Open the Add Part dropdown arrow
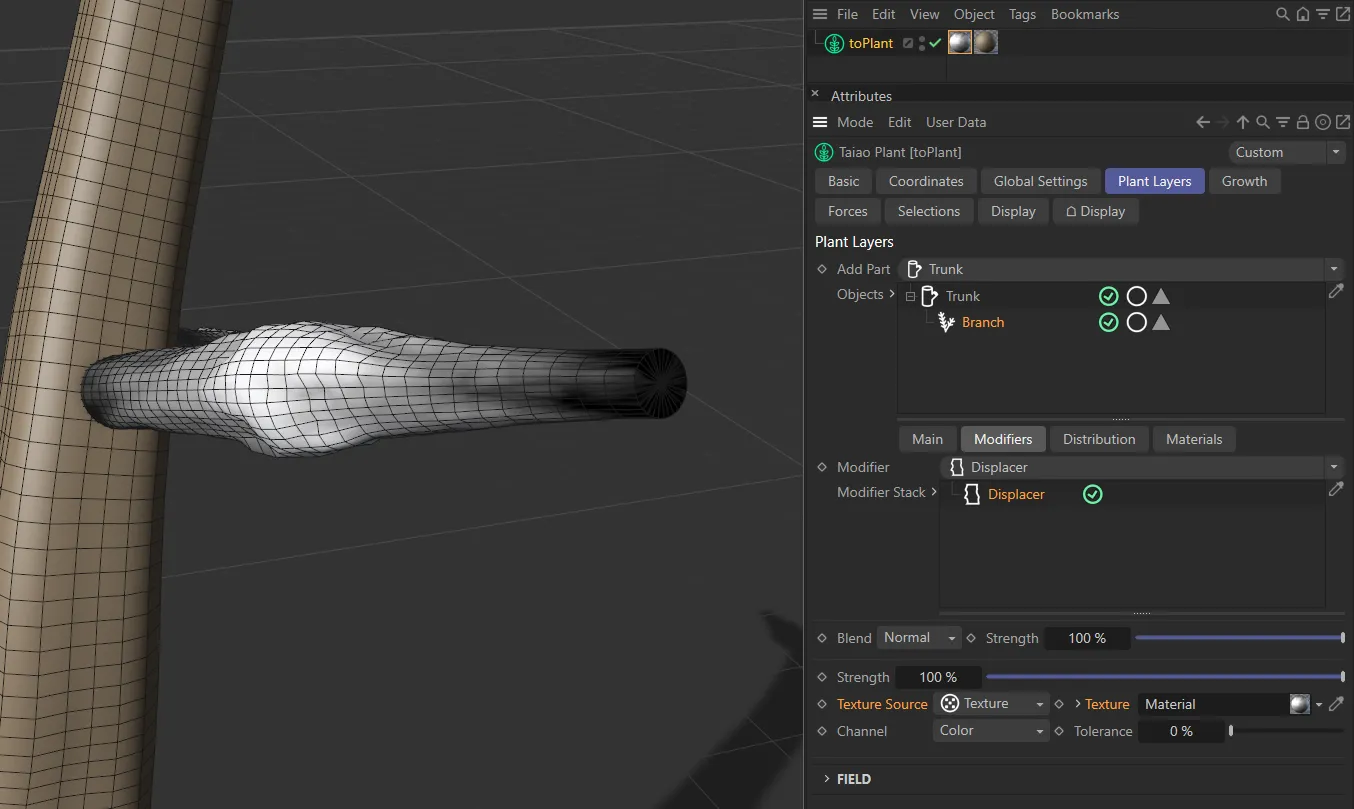The width and height of the screenshot is (1354, 809). pyautogui.click(x=1334, y=268)
